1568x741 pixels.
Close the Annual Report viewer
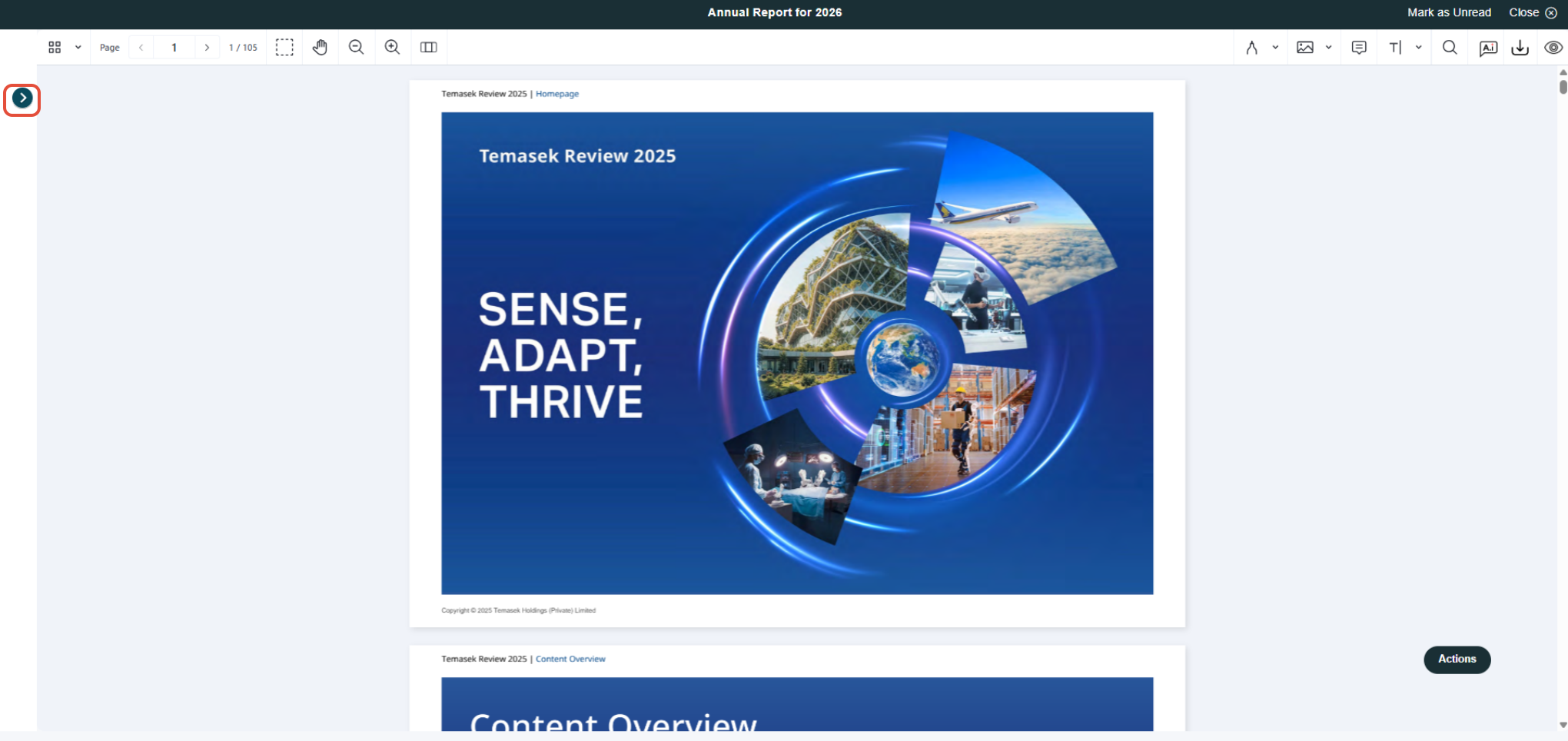click(1533, 12)
